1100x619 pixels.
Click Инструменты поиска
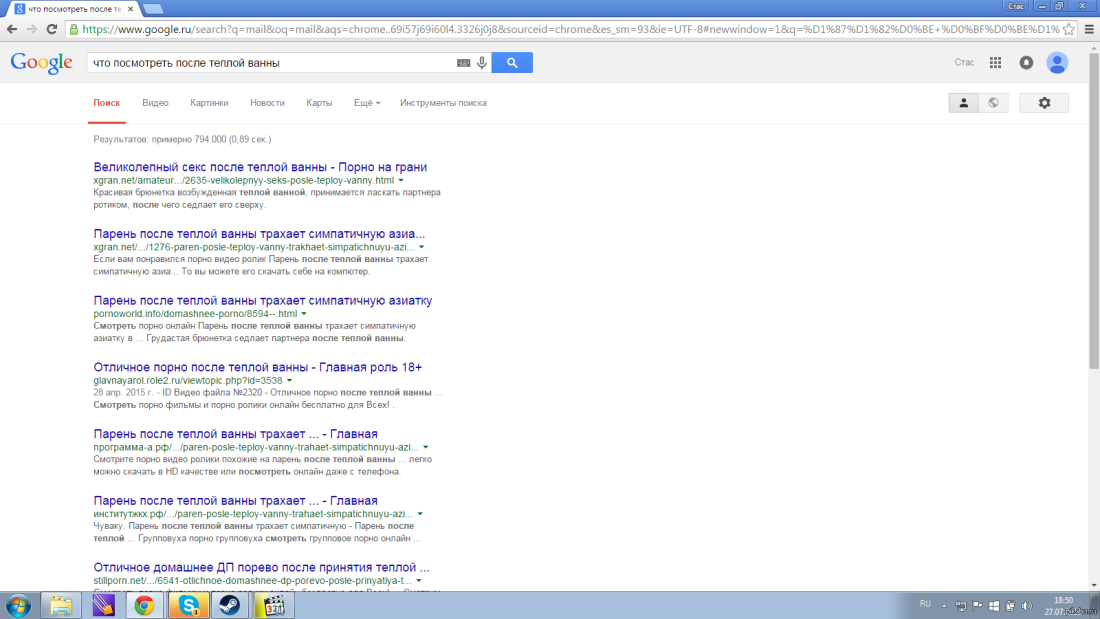443,103
